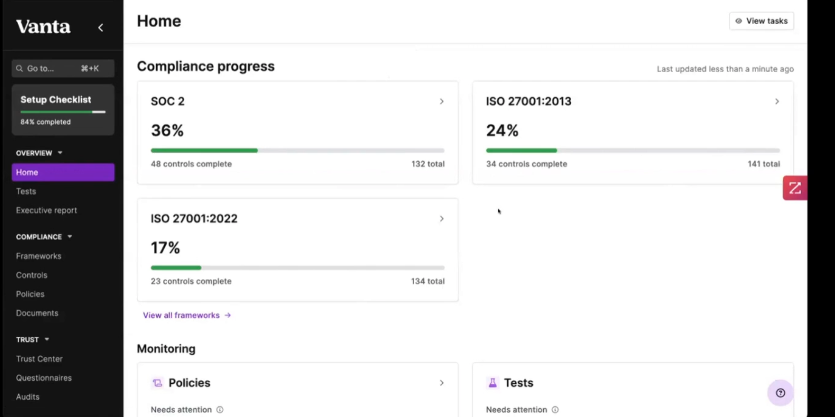
Task: Collapse the OVERVIEW section
Action: point(60,153)
